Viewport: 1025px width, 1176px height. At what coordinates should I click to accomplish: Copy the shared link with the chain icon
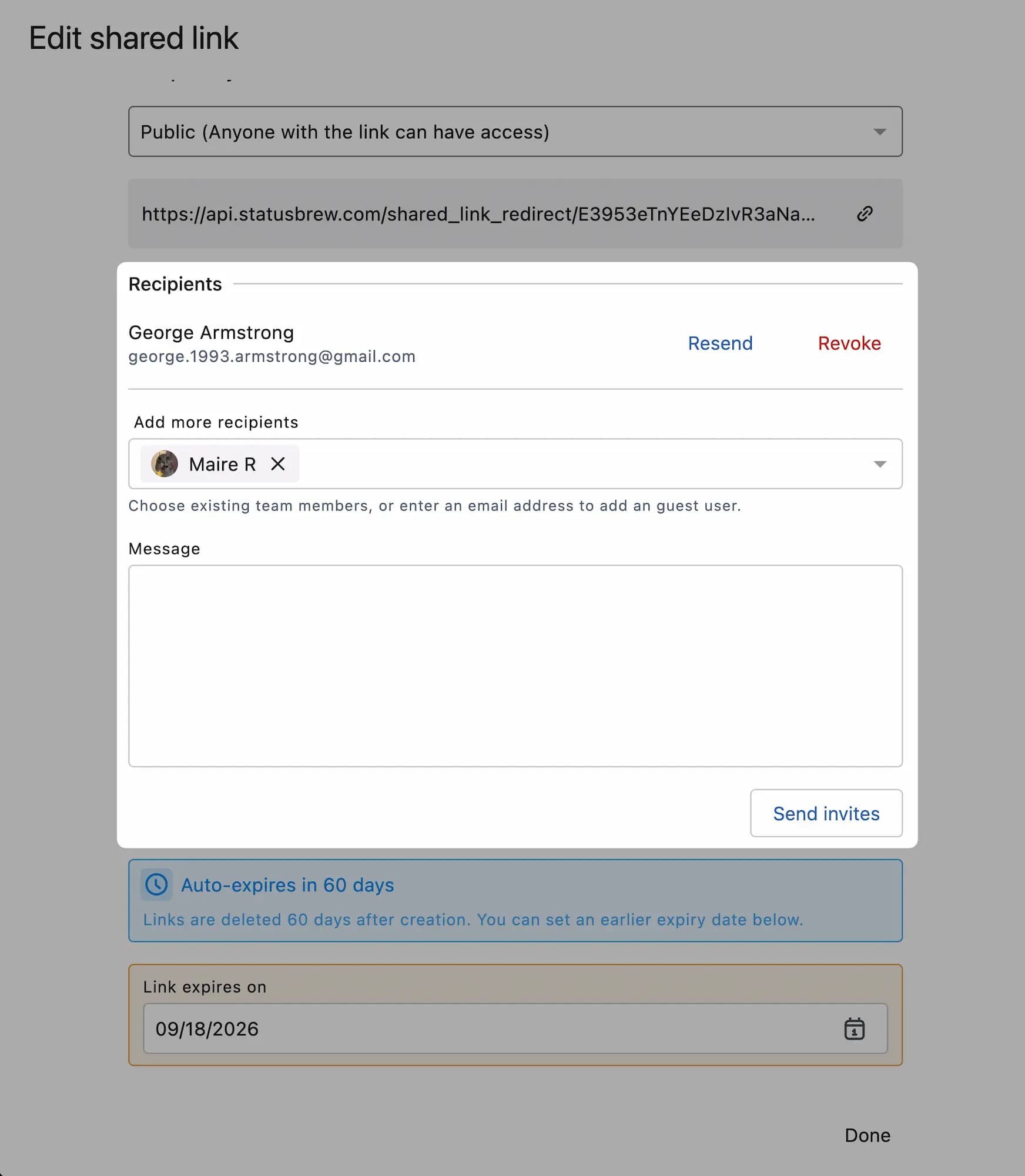coord(864,213)
